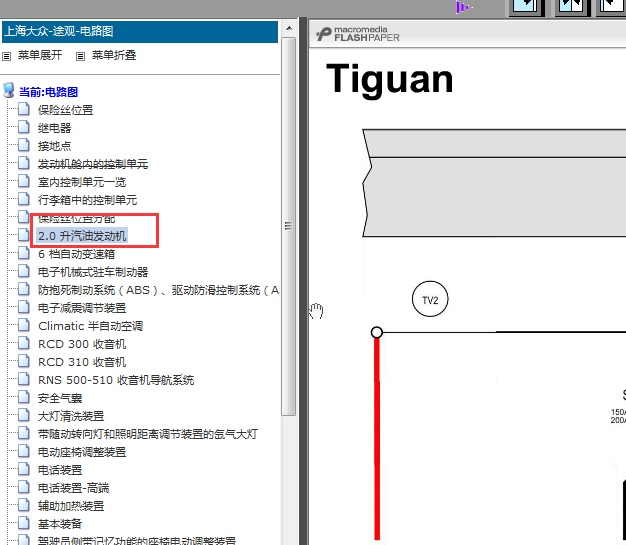Viewport: 626px width, 545px height.
Task: Click the tree panel scrollbar thumb
Action: (x=288, y=226)
